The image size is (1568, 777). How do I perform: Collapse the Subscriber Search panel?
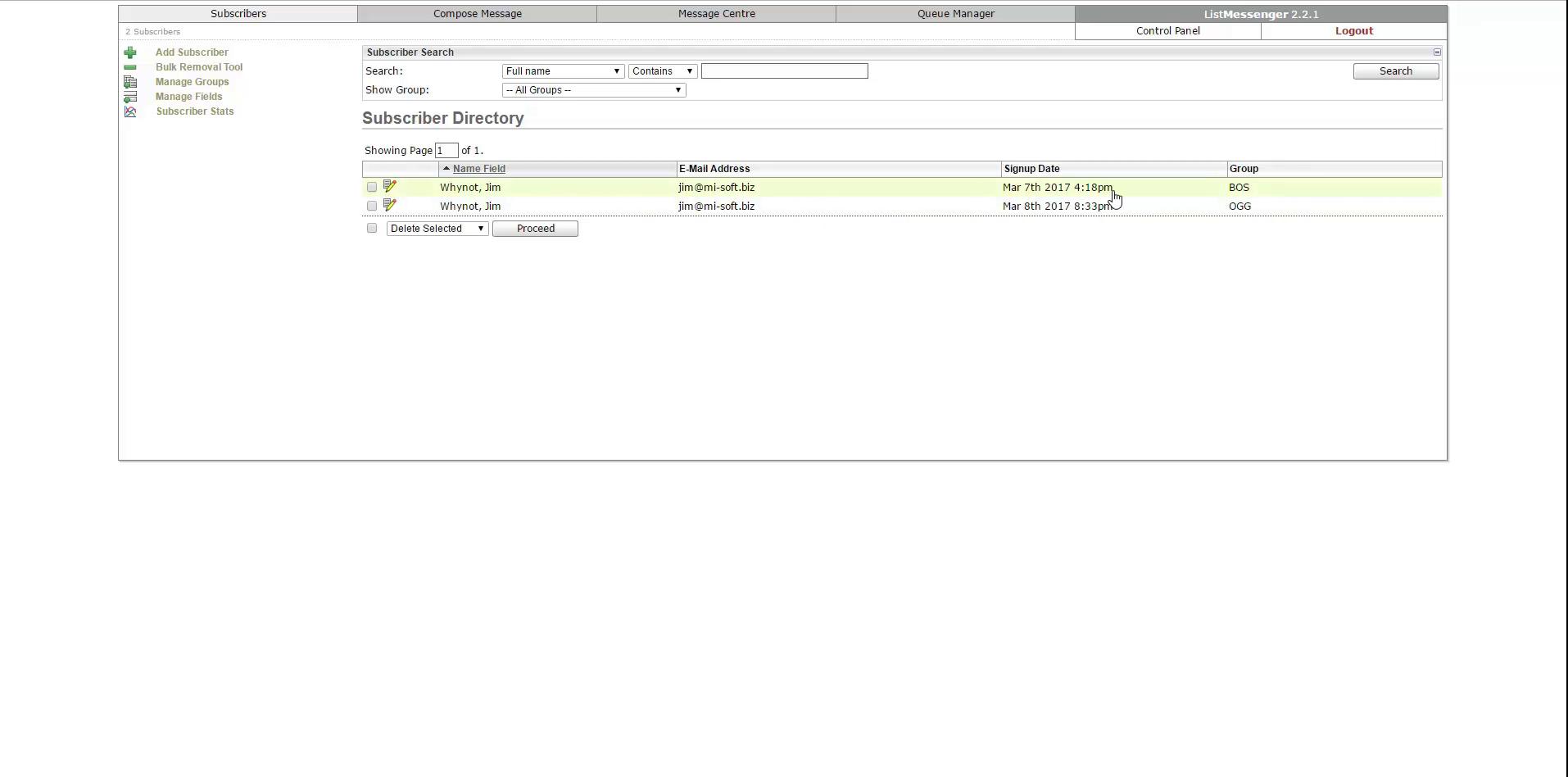tap(1437, 52)
